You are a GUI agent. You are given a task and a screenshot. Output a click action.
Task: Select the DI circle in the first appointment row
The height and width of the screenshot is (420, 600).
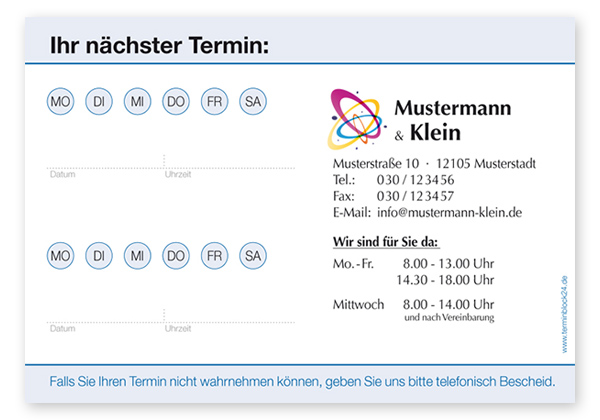point(99,102)
